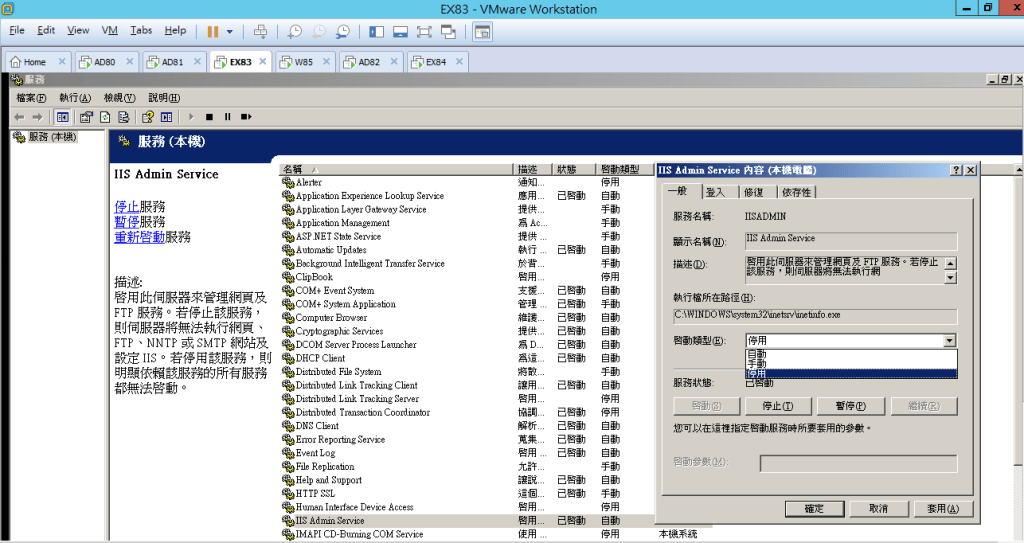Switch to the 登入 tab

pos(715,192)
